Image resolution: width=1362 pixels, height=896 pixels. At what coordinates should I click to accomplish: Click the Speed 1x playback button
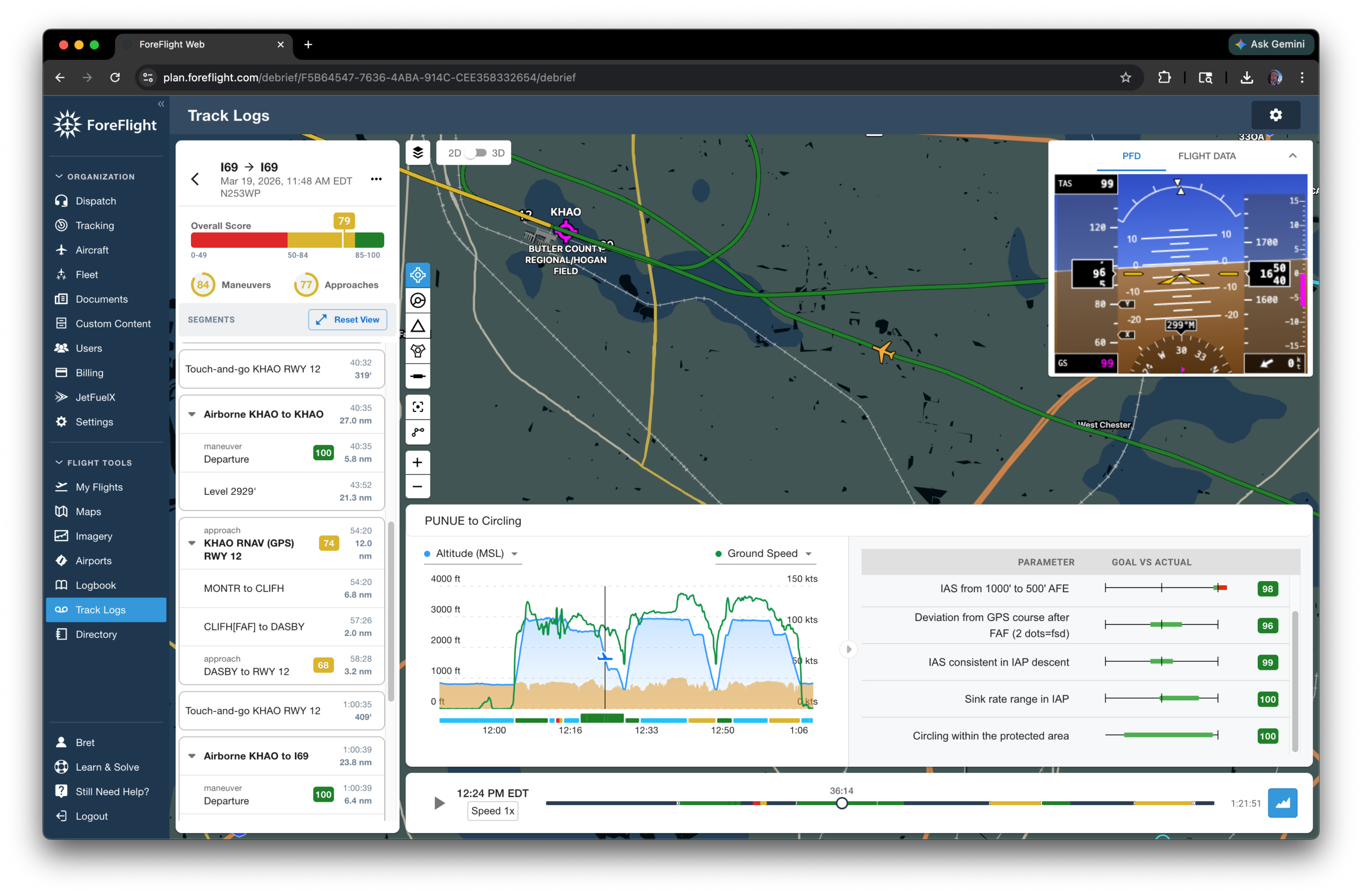(x=492, y=811)
